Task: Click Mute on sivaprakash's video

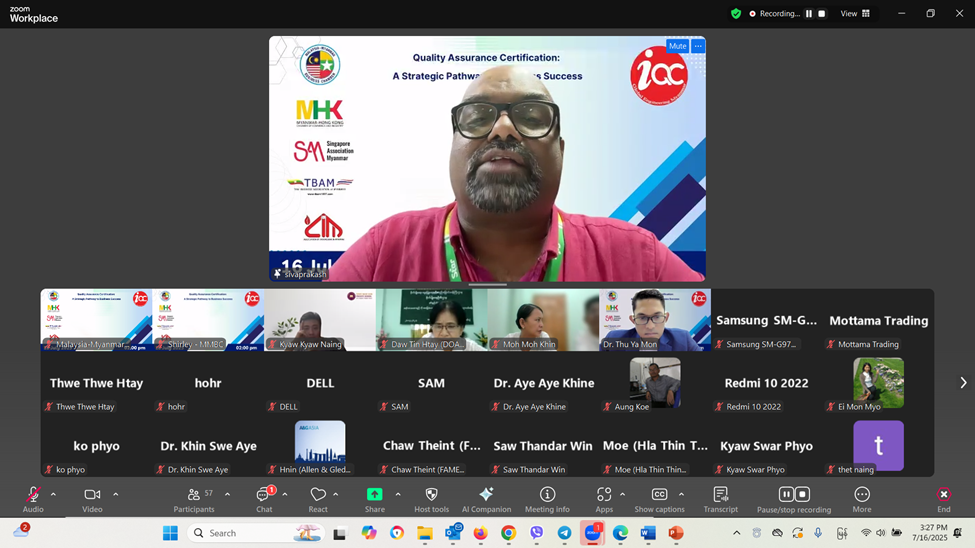Action: pos(677,46)
